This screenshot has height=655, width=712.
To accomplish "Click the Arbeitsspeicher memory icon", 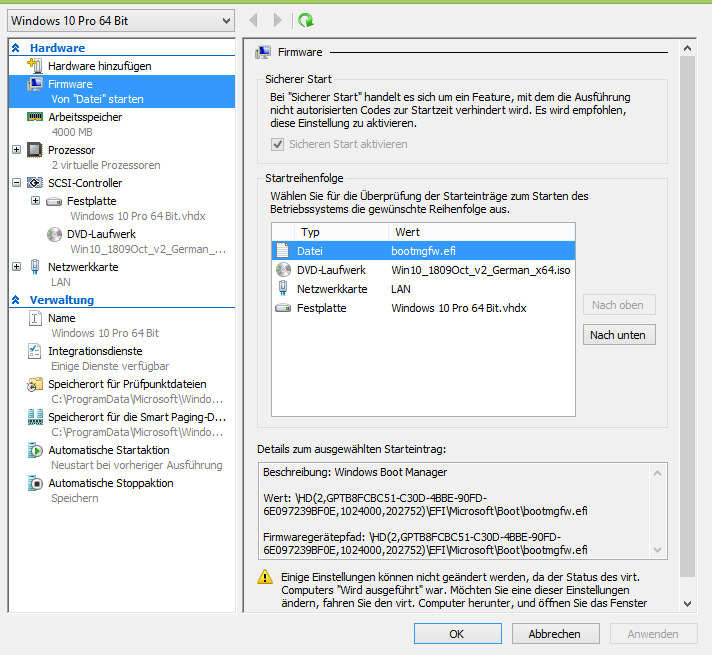I will point(35,117).
